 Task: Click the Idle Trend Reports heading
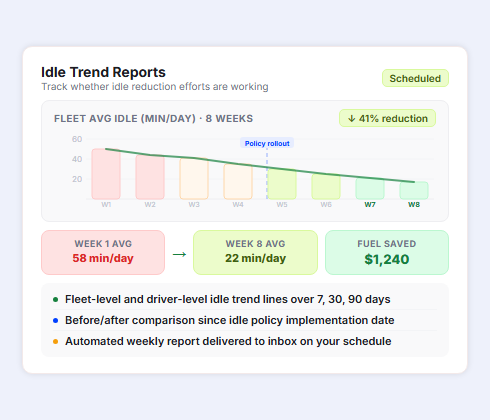coord(103,72)
